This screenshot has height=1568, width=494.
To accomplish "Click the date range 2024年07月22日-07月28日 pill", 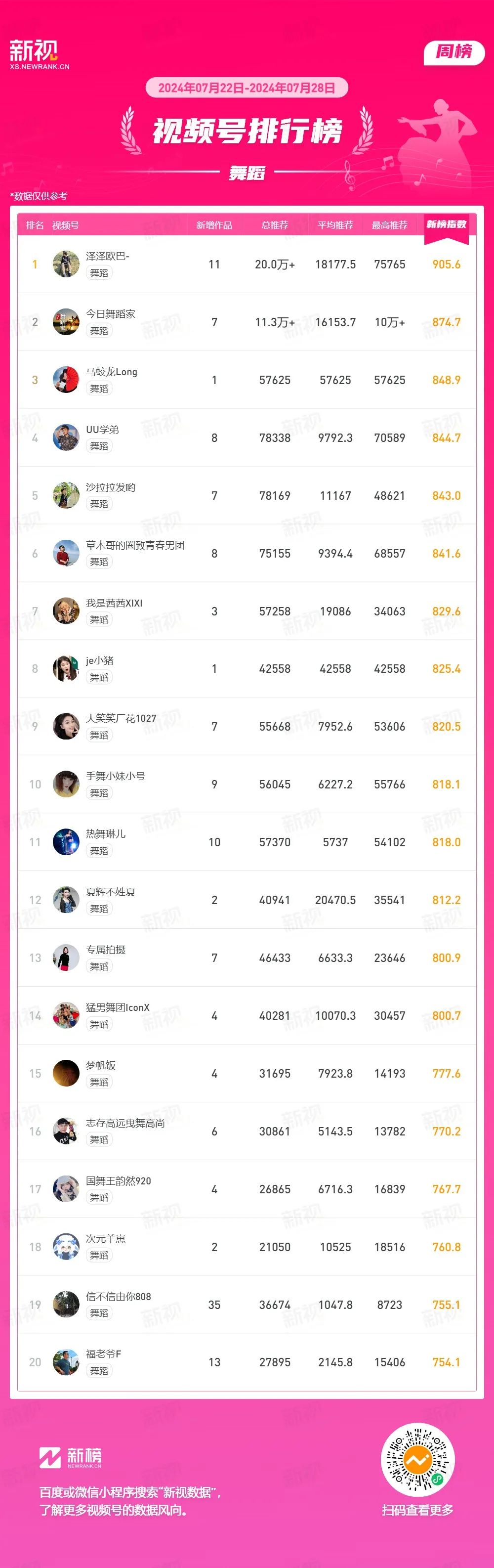I will (x=247, y=87).
